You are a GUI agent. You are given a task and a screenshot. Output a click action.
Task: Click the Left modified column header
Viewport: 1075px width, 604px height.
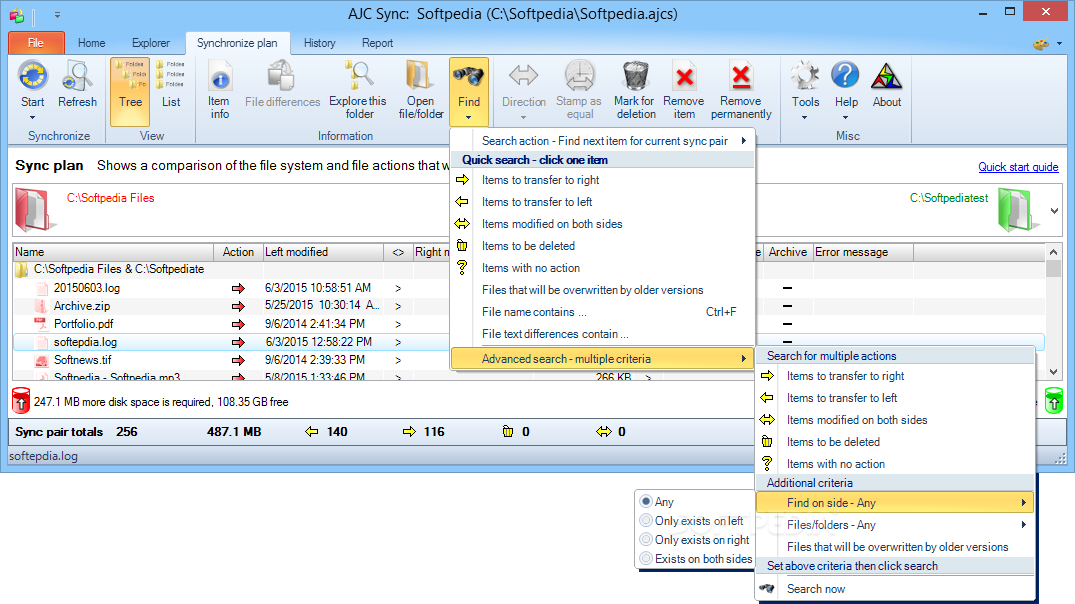(x=323, y=252)
